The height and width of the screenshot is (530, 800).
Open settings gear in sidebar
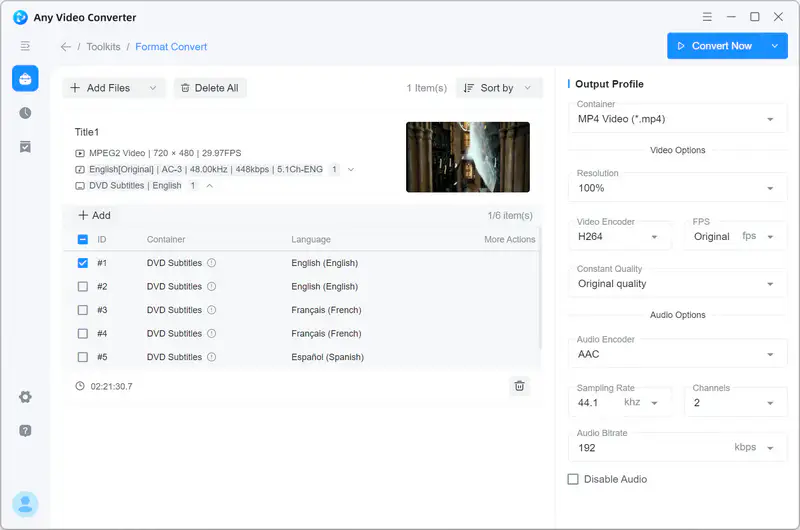click(x=25, y=397)
